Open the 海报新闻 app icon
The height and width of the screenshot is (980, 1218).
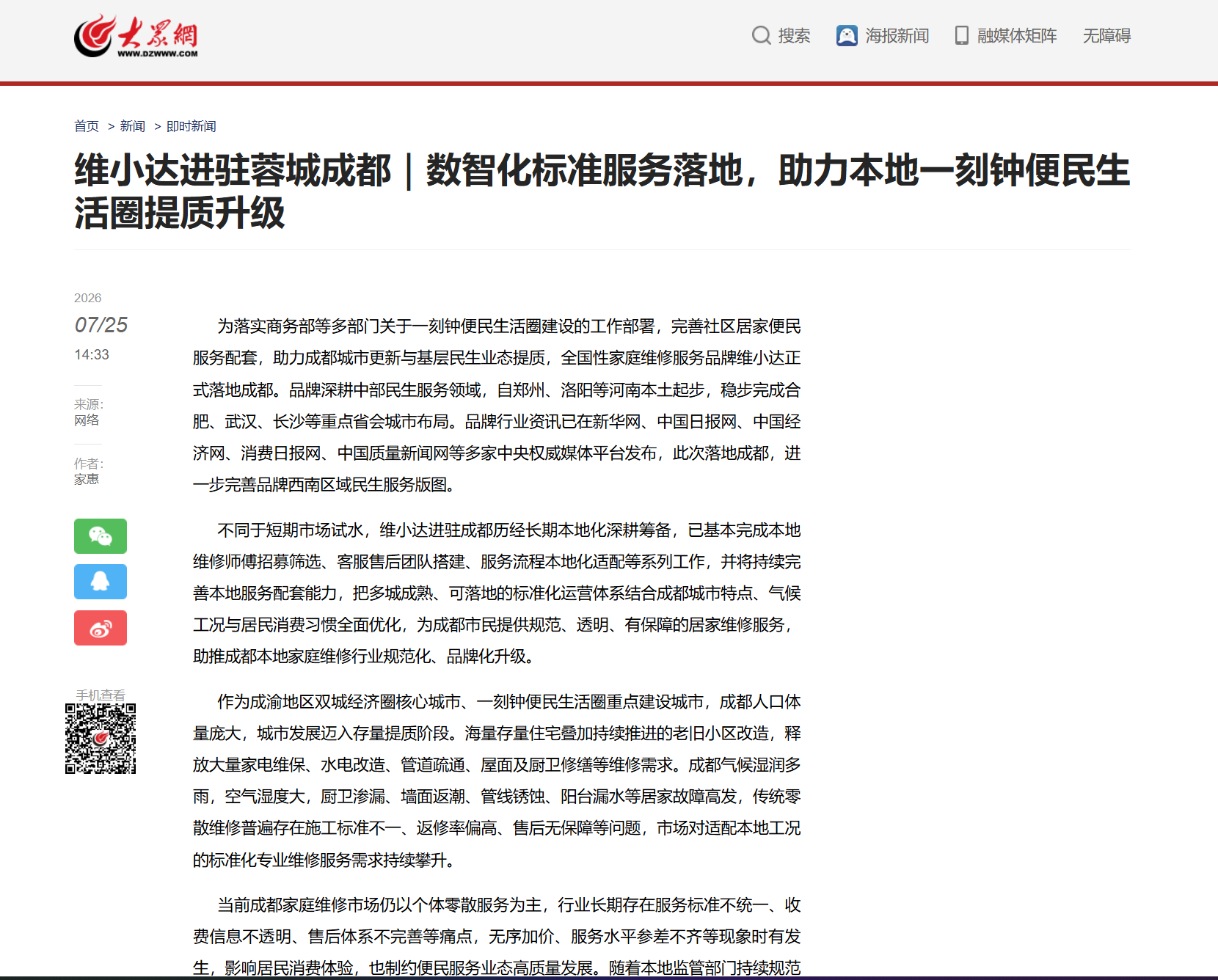click(847, 35)
